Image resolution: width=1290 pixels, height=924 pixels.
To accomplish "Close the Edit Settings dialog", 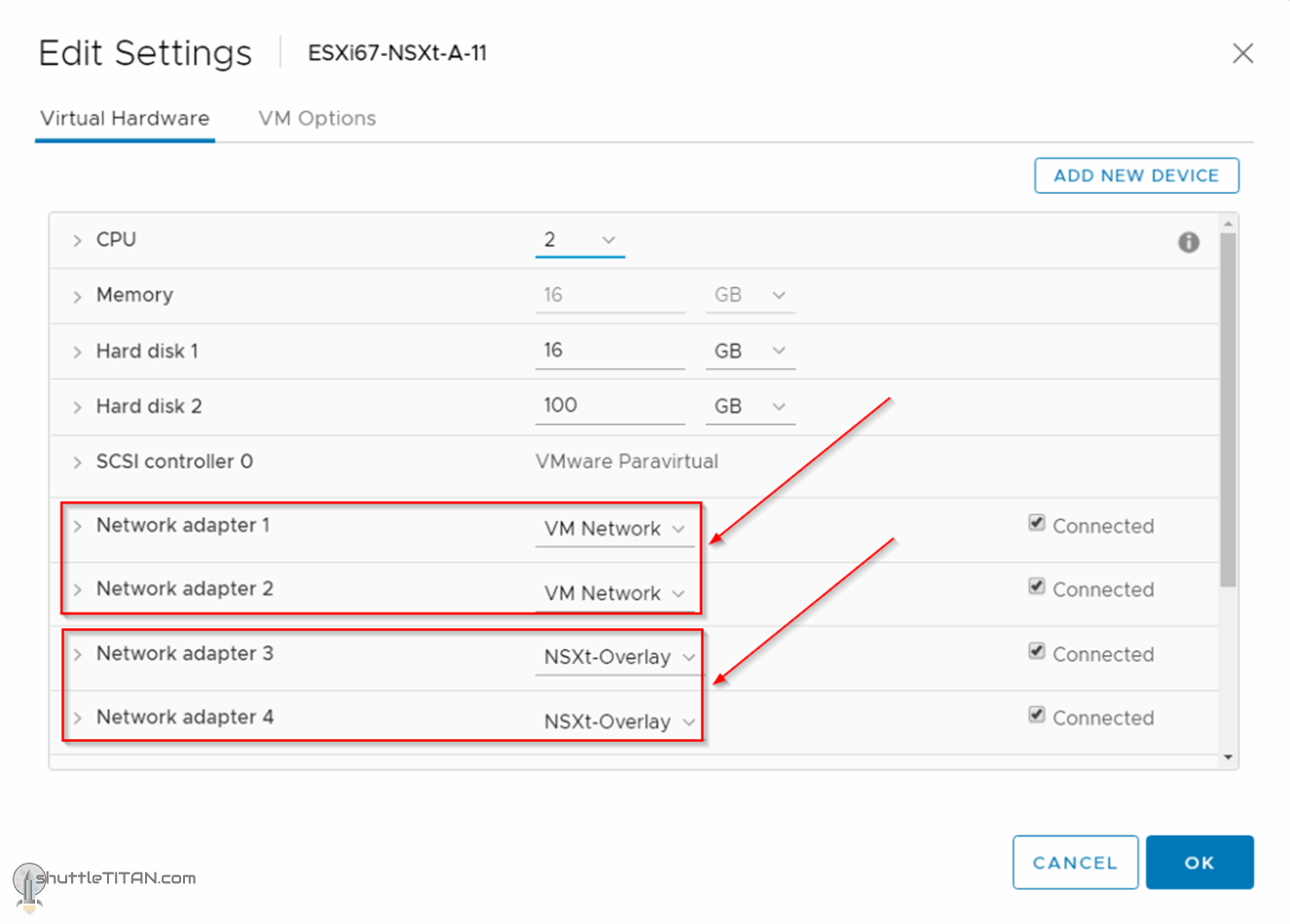I will [1243, 54].
